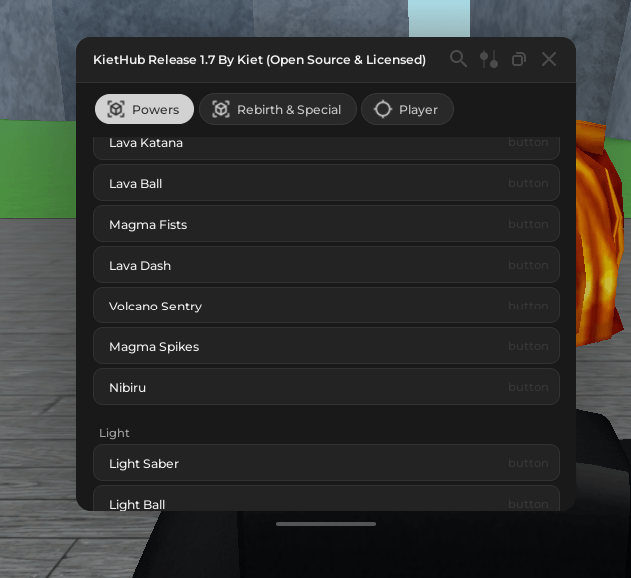The image size is (631, 578).
Task: Click the Lava Katana button
Action: click(x=326, y=147)
